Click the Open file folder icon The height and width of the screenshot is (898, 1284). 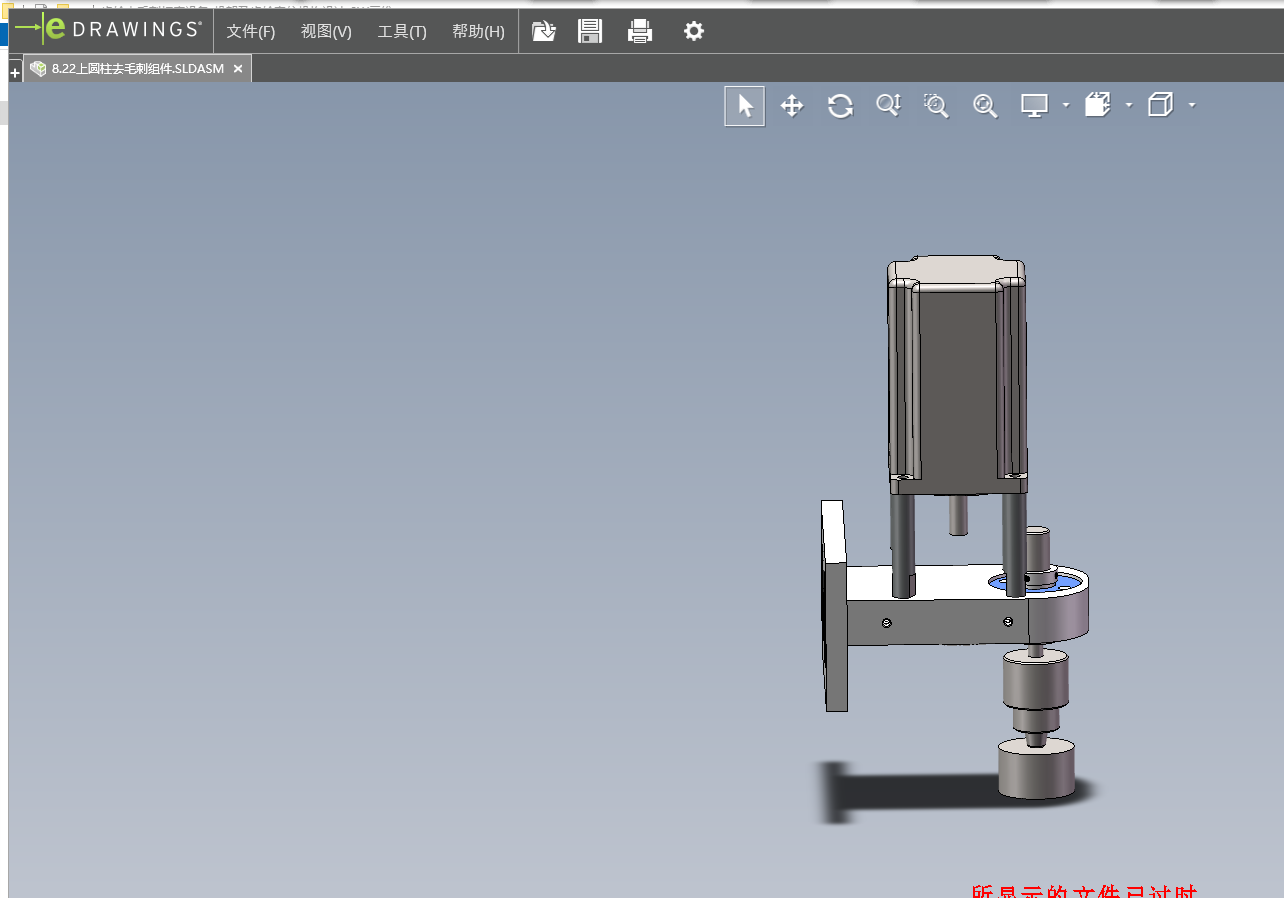(x=543, y=31)
